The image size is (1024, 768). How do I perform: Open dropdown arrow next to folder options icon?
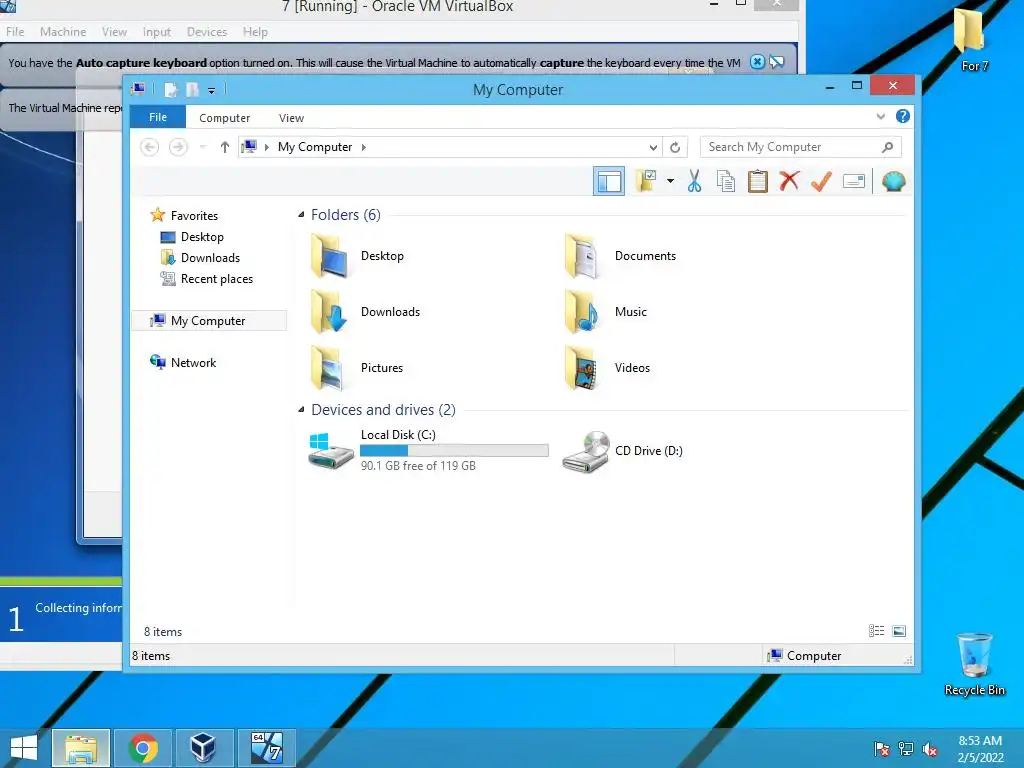(x=670, y=181)
